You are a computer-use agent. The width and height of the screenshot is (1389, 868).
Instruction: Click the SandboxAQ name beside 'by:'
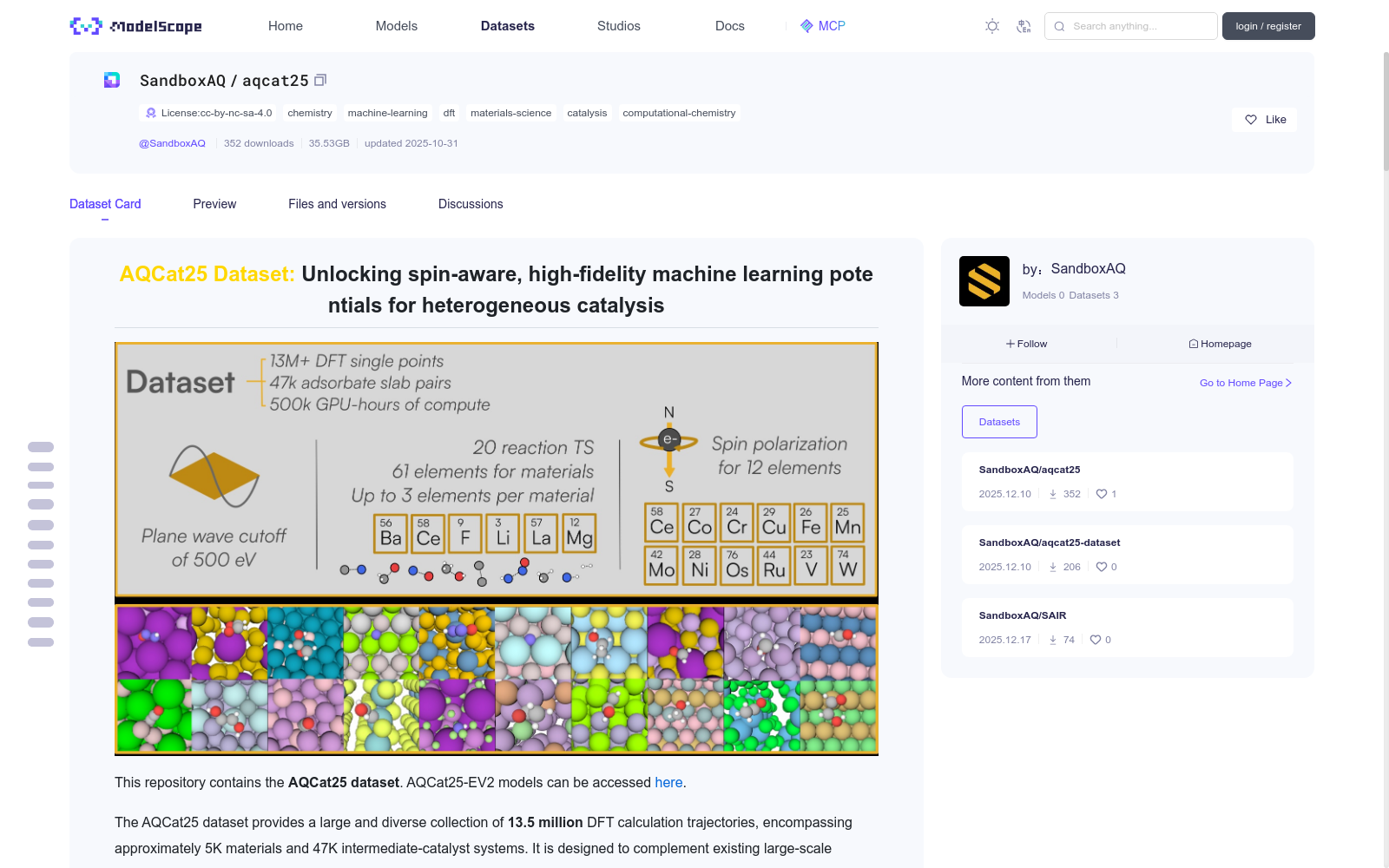1088,268
